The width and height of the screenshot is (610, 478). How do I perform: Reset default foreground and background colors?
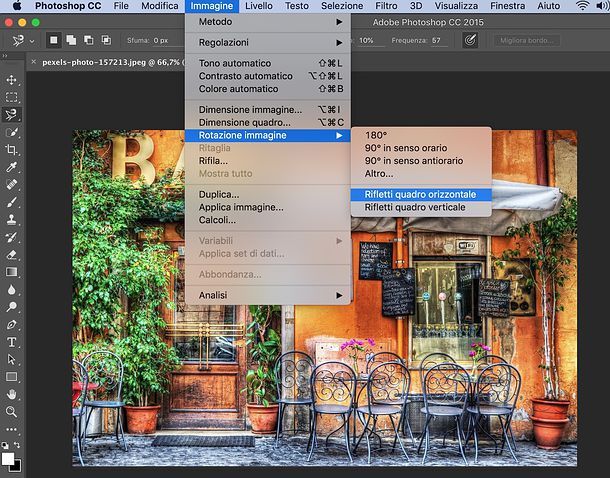[5, 445]
